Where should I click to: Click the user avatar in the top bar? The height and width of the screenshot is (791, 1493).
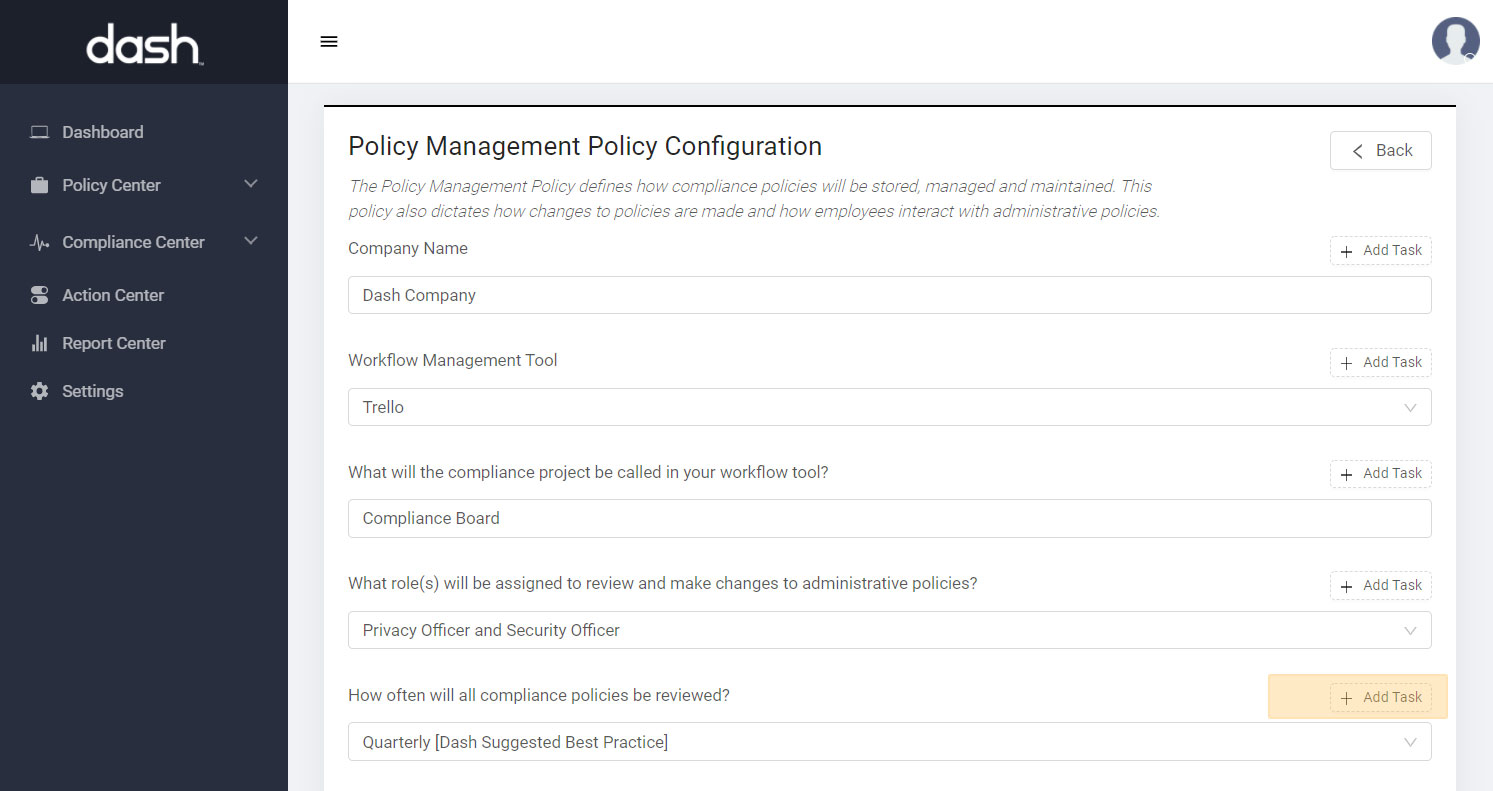(1455, 41)
